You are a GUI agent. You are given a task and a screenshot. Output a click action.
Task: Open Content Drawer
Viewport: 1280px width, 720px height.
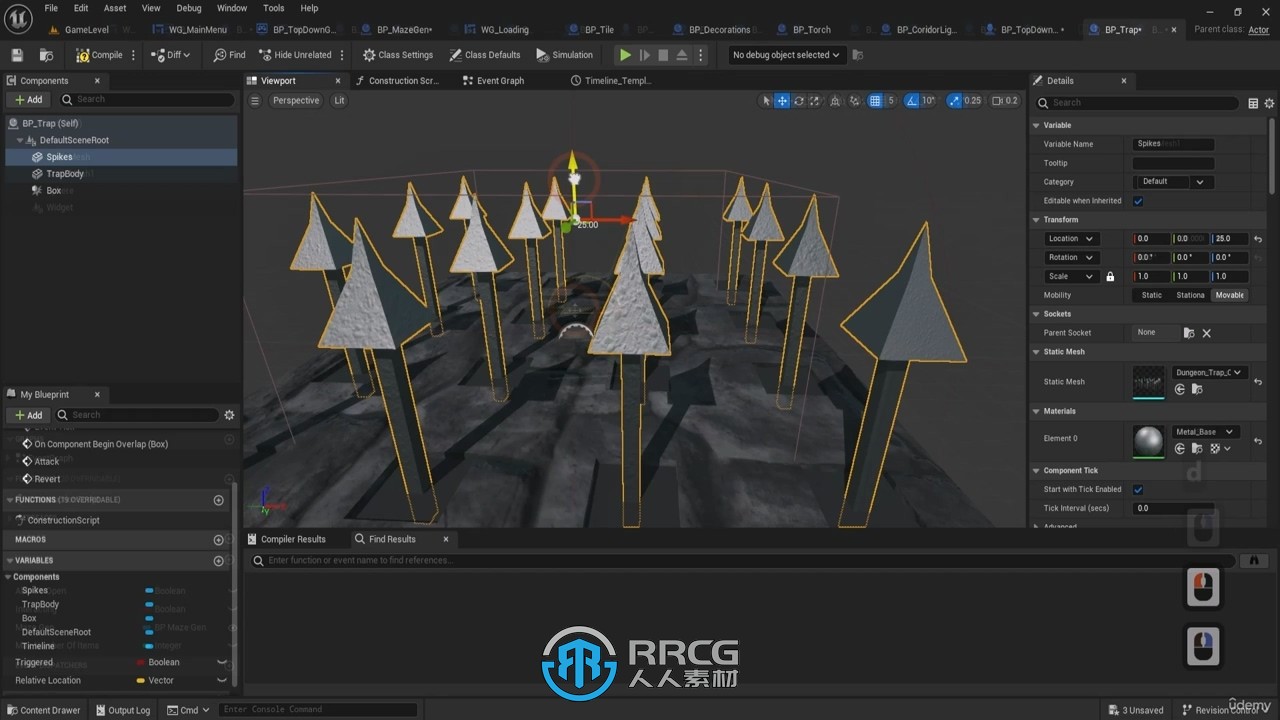43,710
